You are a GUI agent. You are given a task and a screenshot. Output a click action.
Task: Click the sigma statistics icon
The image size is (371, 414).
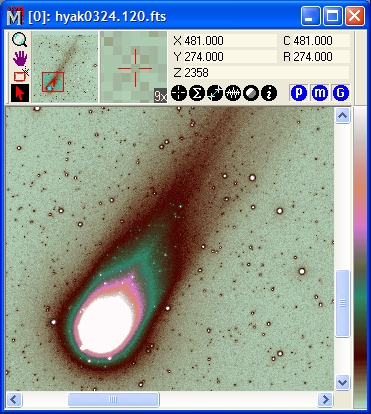[197, 93]
